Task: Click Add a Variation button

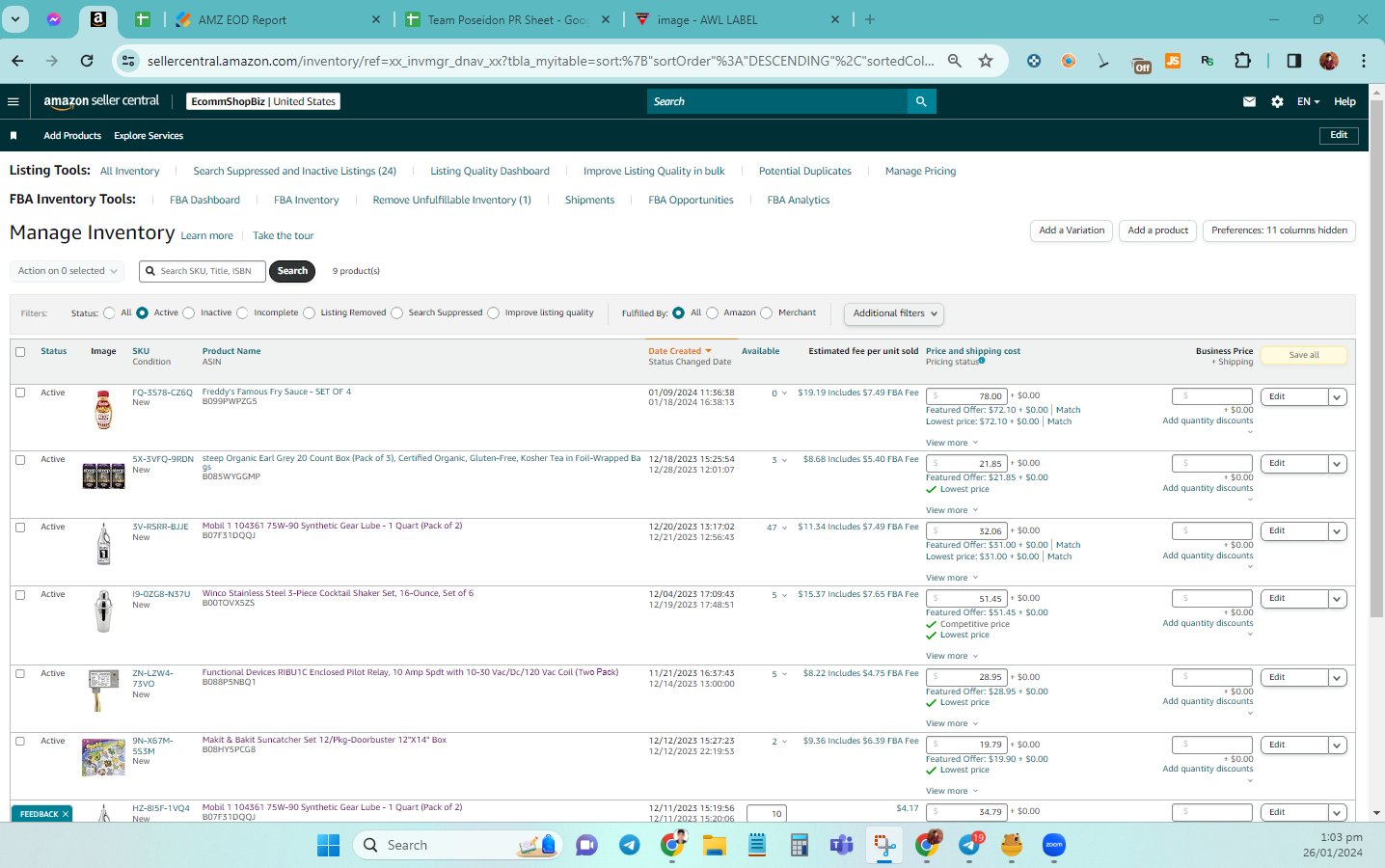Action: (x=1072, y=231)
